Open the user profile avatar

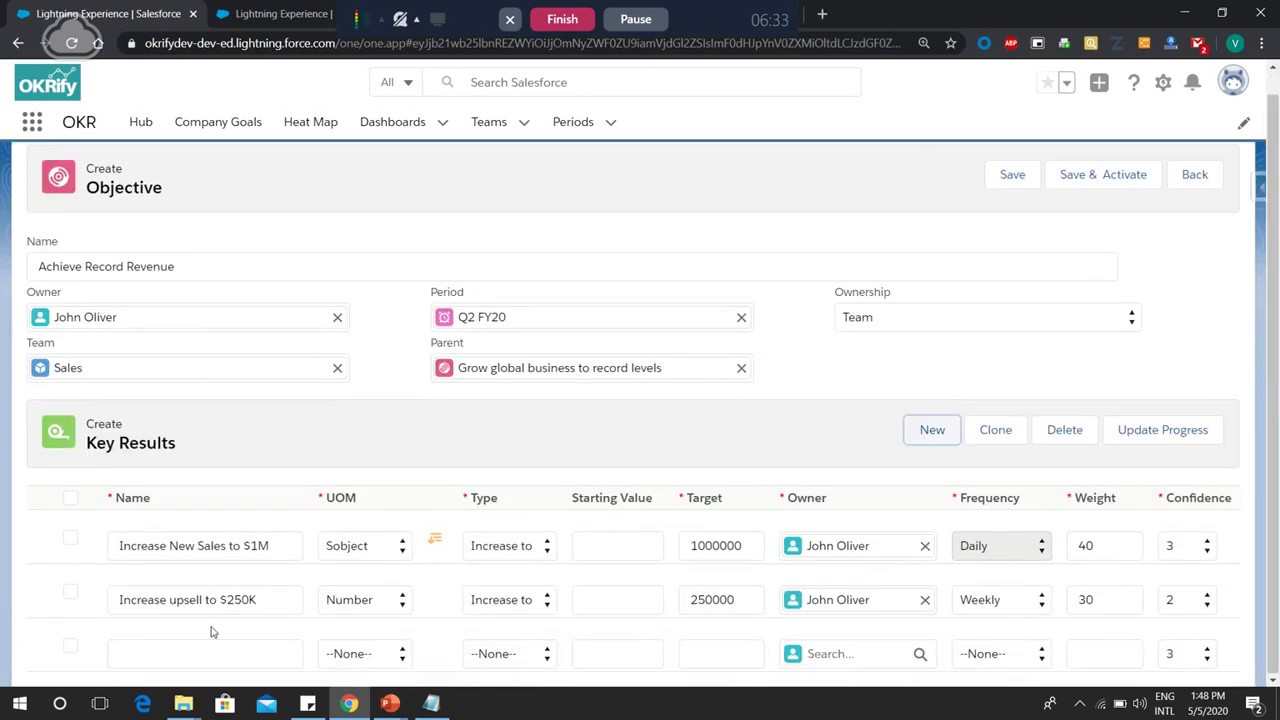pyautogui.click(x=1233, y=82)
